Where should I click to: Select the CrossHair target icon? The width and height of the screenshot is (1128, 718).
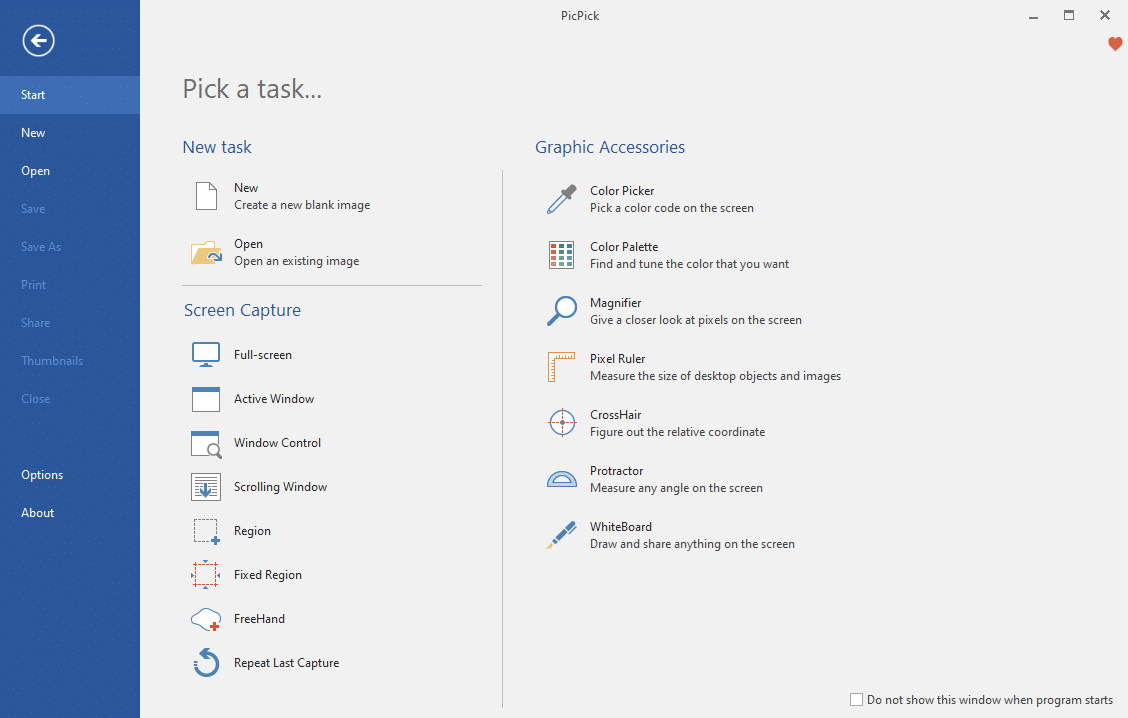point(562,423)
